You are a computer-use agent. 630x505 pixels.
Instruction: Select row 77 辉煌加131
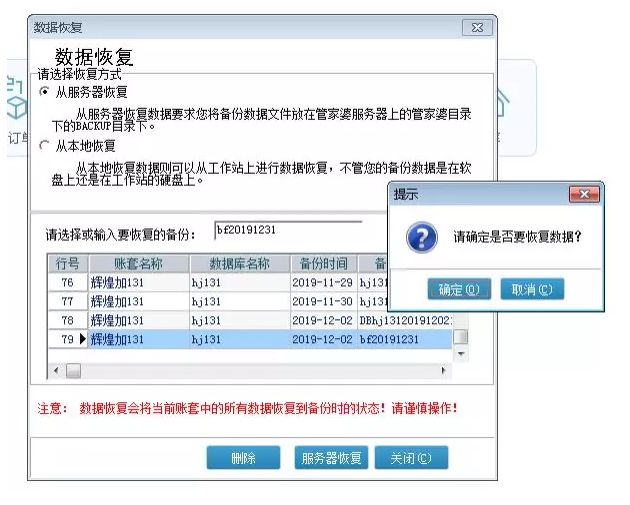(x=217, y=301)
